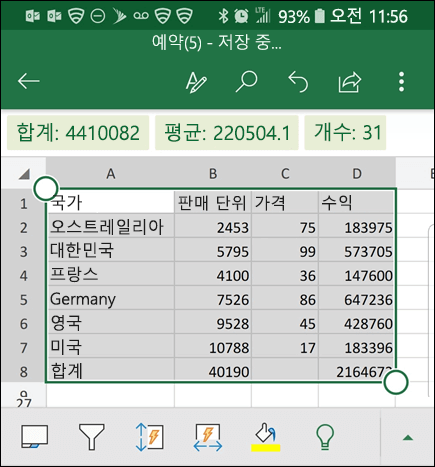Image resolution: width=435 pixels, height=467 pixels.
Task: Select the cell with value 40190
Action: coord(213,370)
